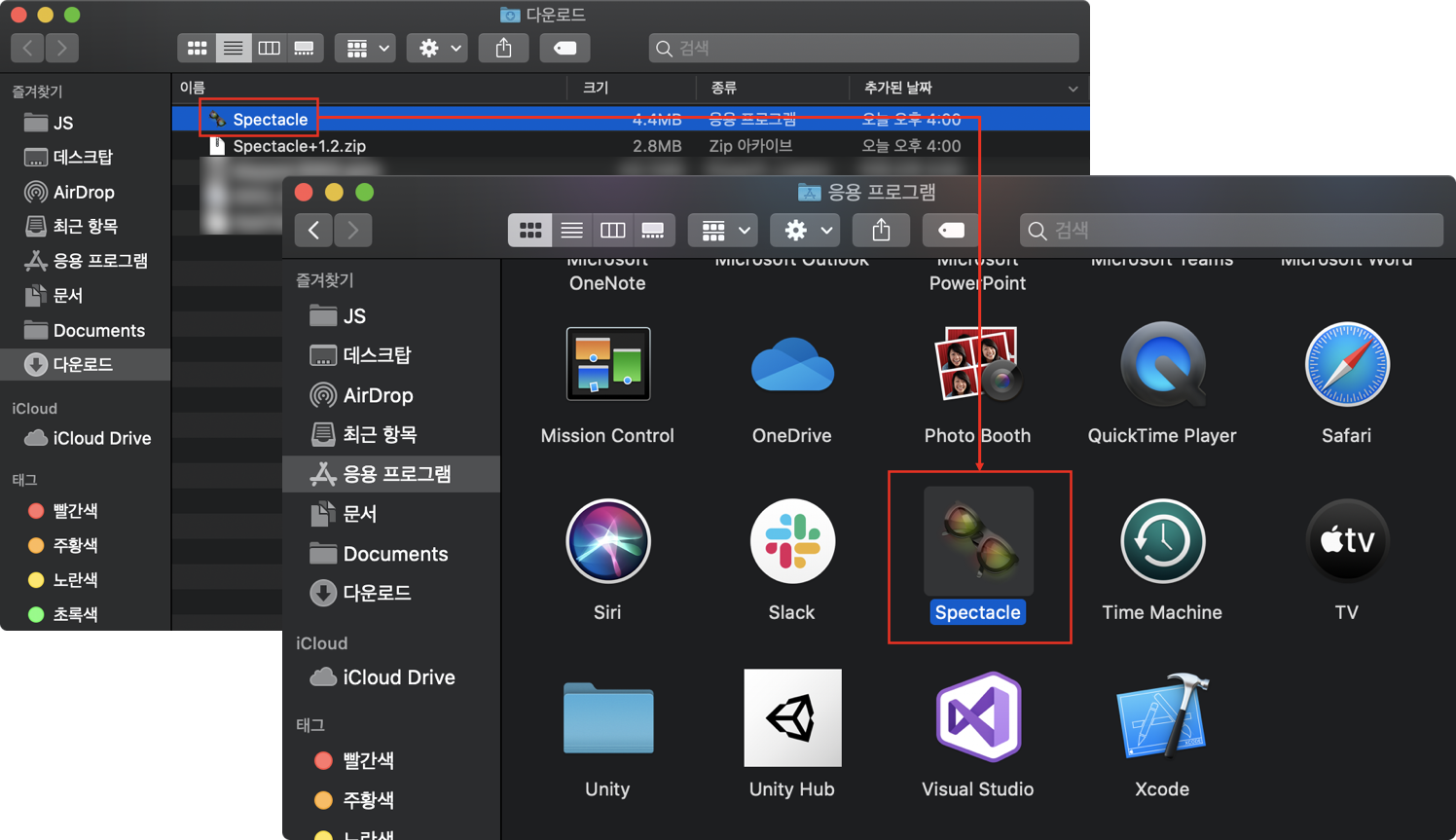
Task: Switch Downloads window to column view
Action: point(269,48)
